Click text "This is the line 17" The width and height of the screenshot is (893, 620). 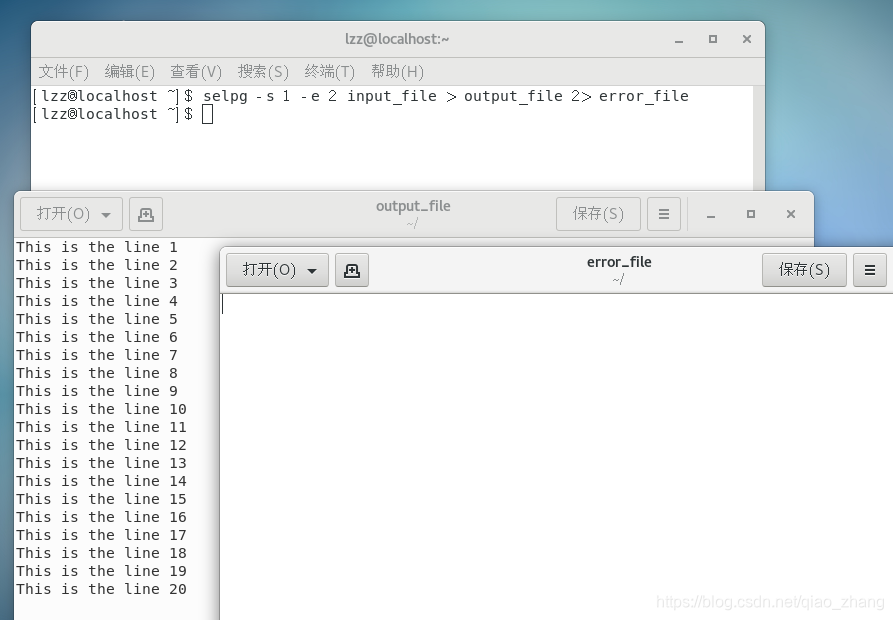101,535
